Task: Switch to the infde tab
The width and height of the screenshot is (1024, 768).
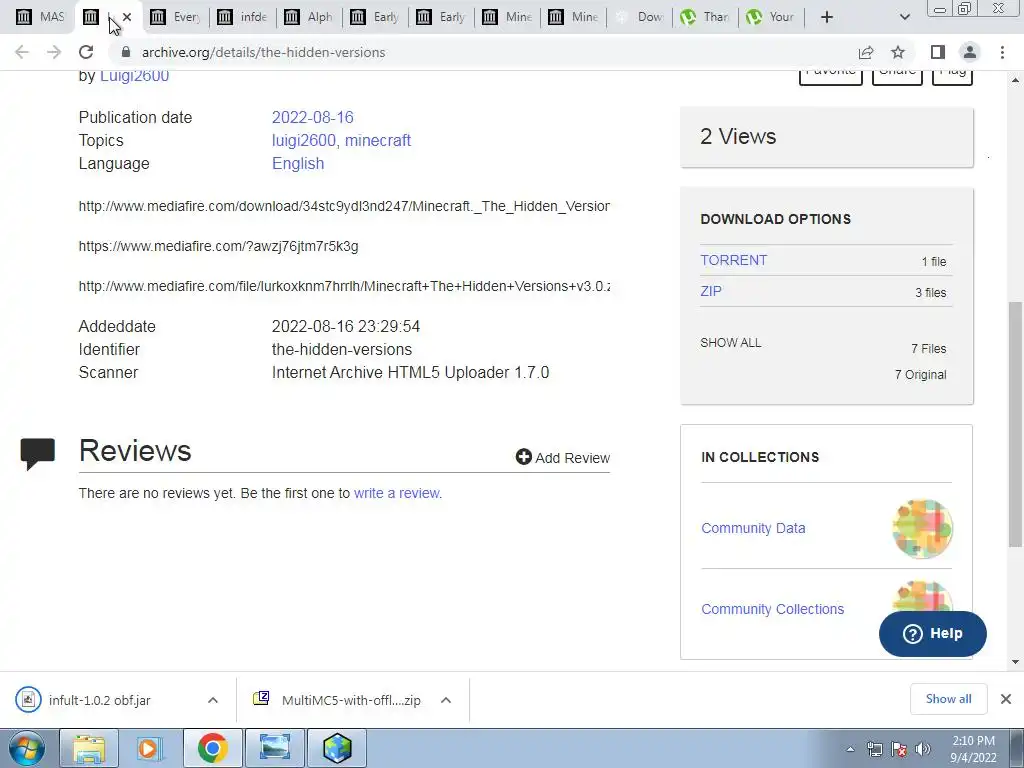Action: tap(242, 17)
